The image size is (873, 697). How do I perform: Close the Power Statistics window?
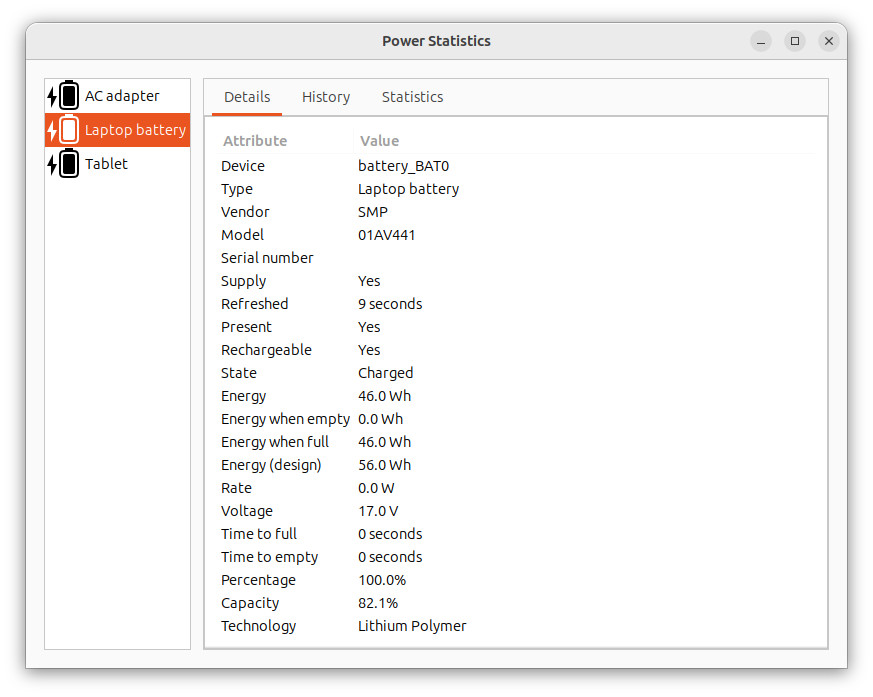tap(828, 41)
